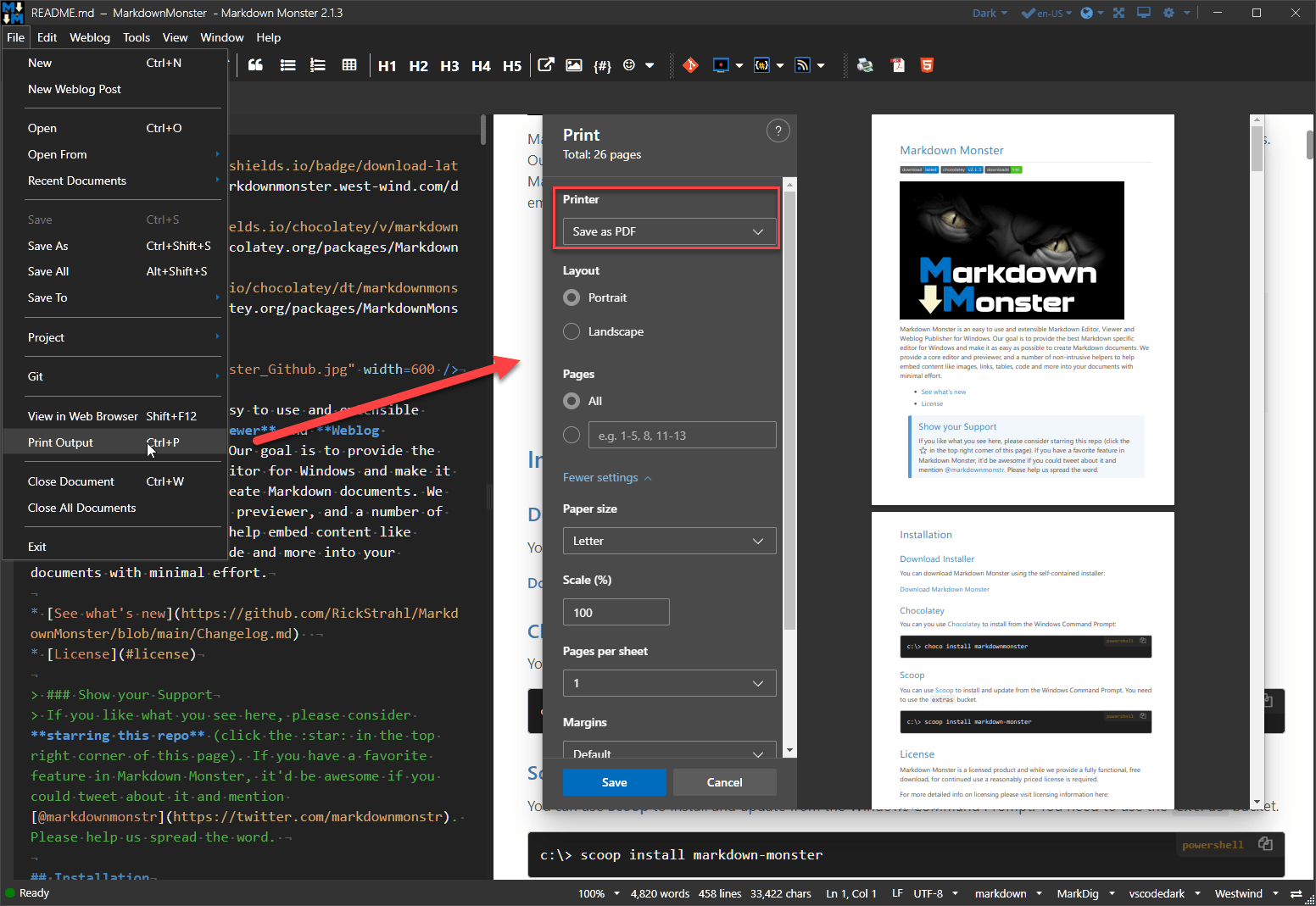Click the Scale percent input field
This screenshot has height=906, width=1316.
616,612
